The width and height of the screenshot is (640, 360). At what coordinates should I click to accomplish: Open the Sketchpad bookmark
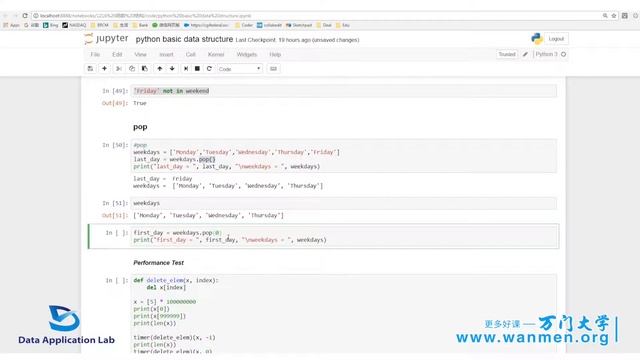(299, 25)
